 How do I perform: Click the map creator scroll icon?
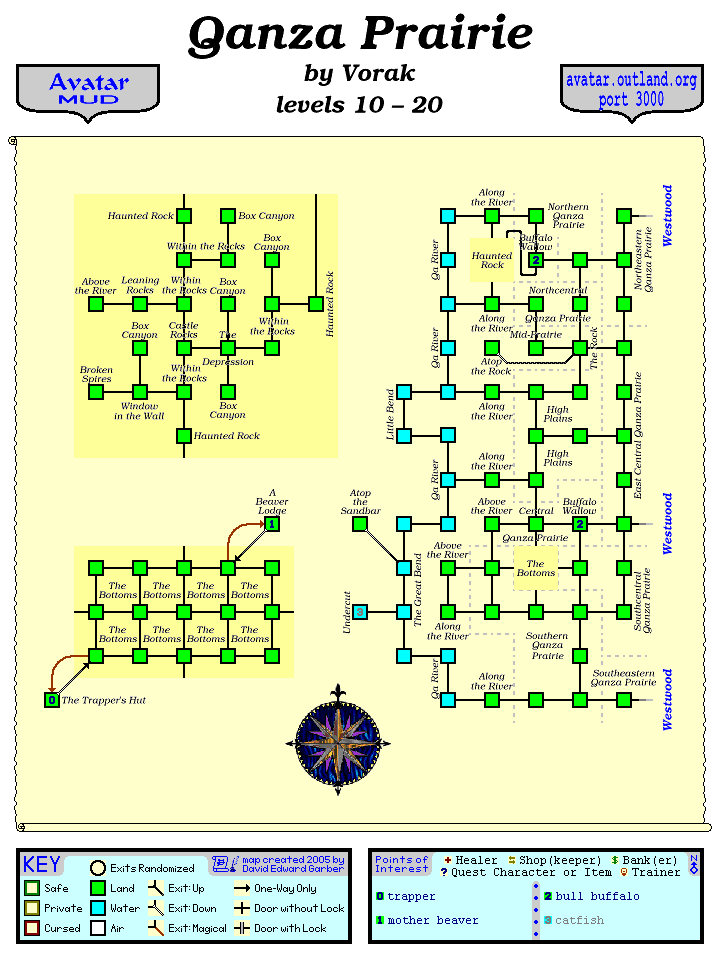coord(221,865)
